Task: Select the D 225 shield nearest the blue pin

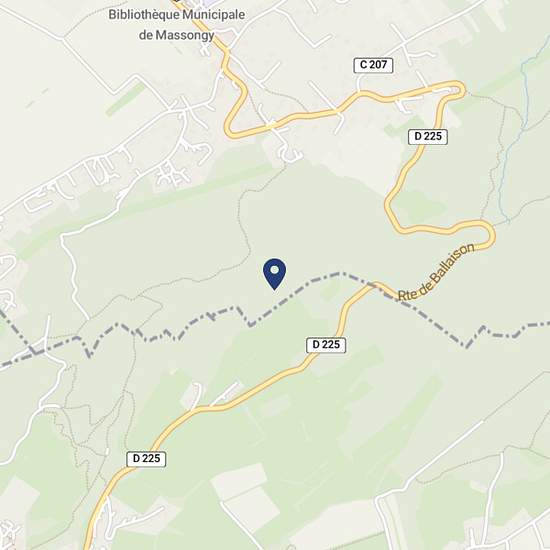Action: click(x=326, y=345)
